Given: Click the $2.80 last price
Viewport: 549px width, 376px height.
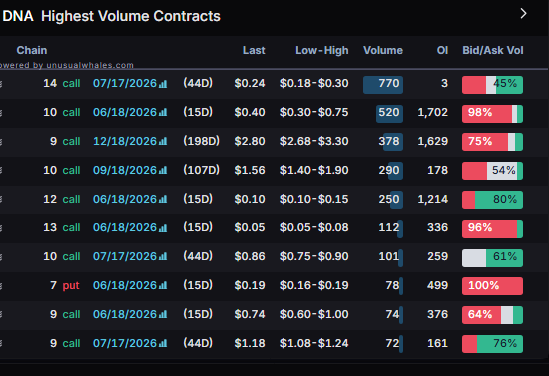Looking at the screenshot, I should [250, 141].
